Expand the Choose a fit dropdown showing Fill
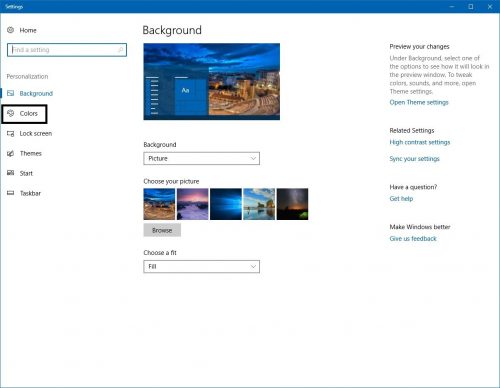Screen dimensions: 500x388 (201, 267)
